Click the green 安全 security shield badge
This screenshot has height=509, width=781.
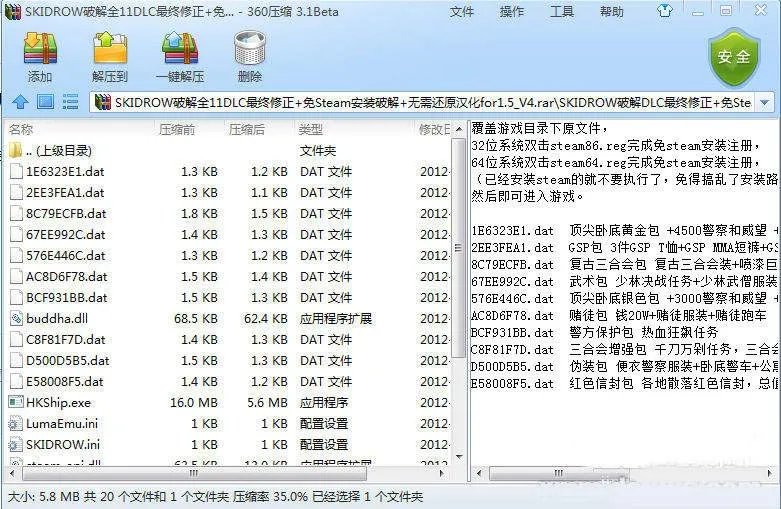[x=733, y=57]
